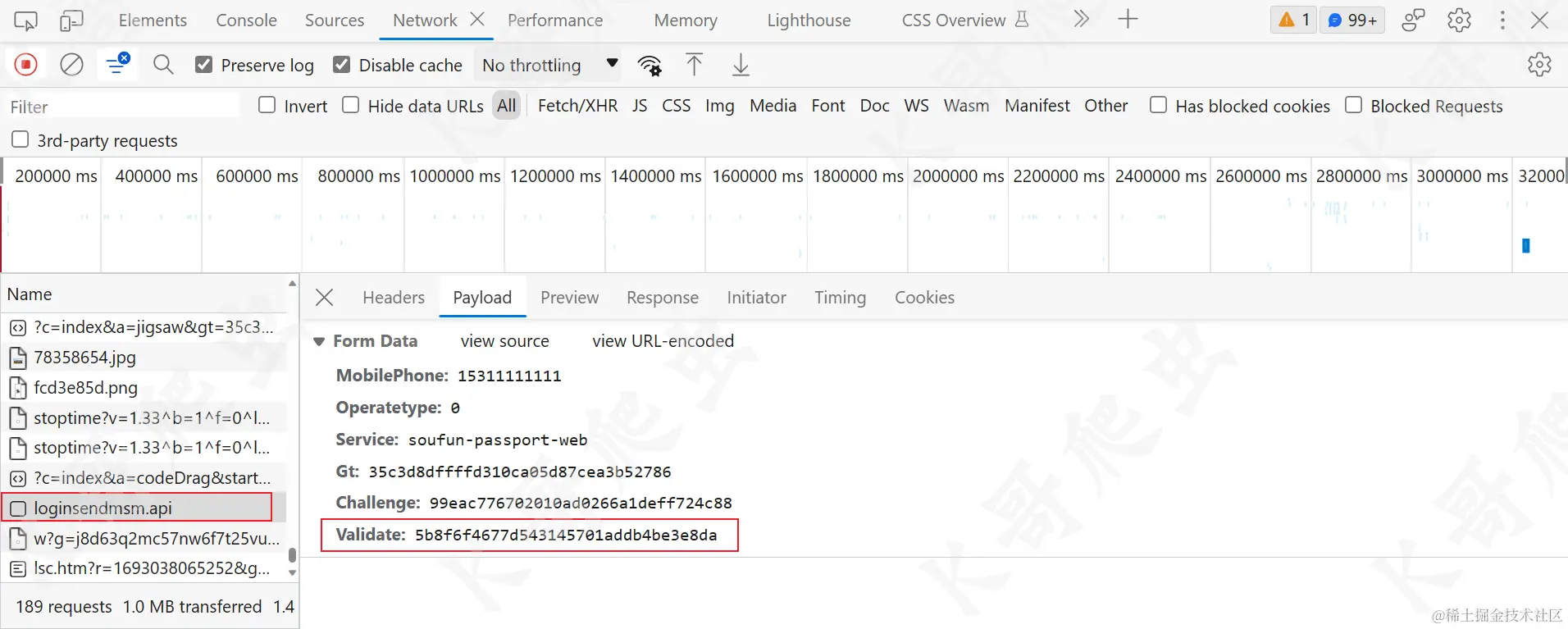
Task: Toggle the filter bar icon
Action: pyautogui.click(x=117, y=64)
